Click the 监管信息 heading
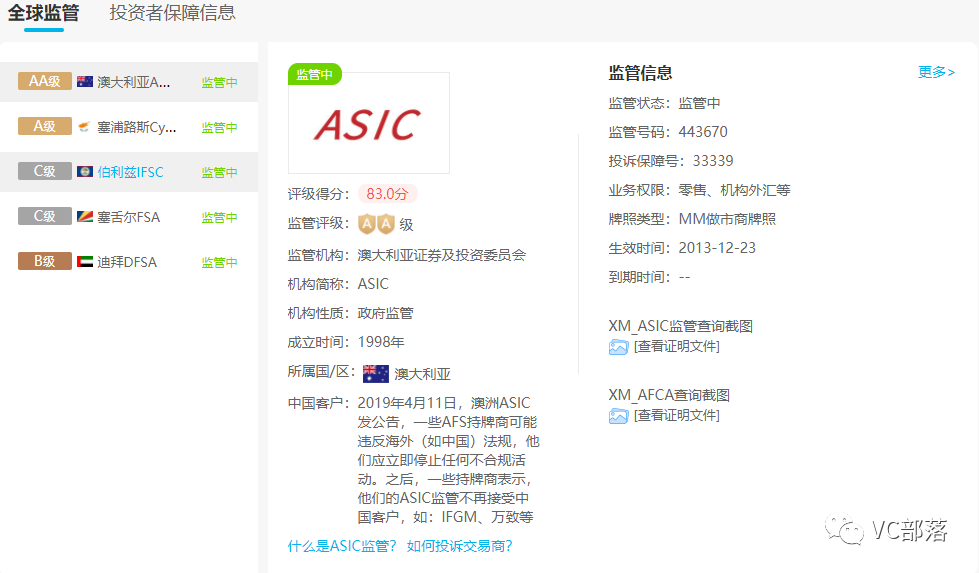Screen dimensions: 979x573 pos(641,72)
